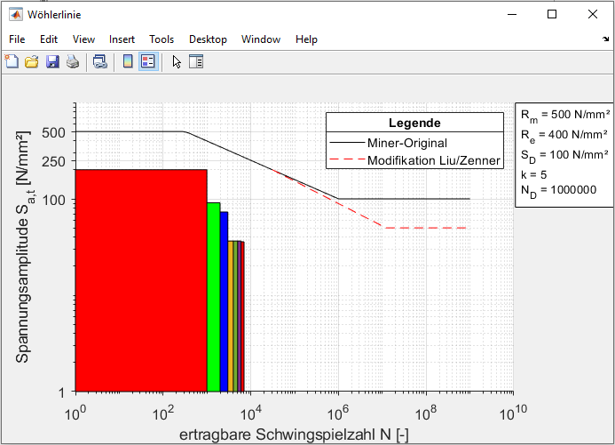615x445 pixels.
Task: Click the New Figure toolbar icon
Action: tap(12, 62)
